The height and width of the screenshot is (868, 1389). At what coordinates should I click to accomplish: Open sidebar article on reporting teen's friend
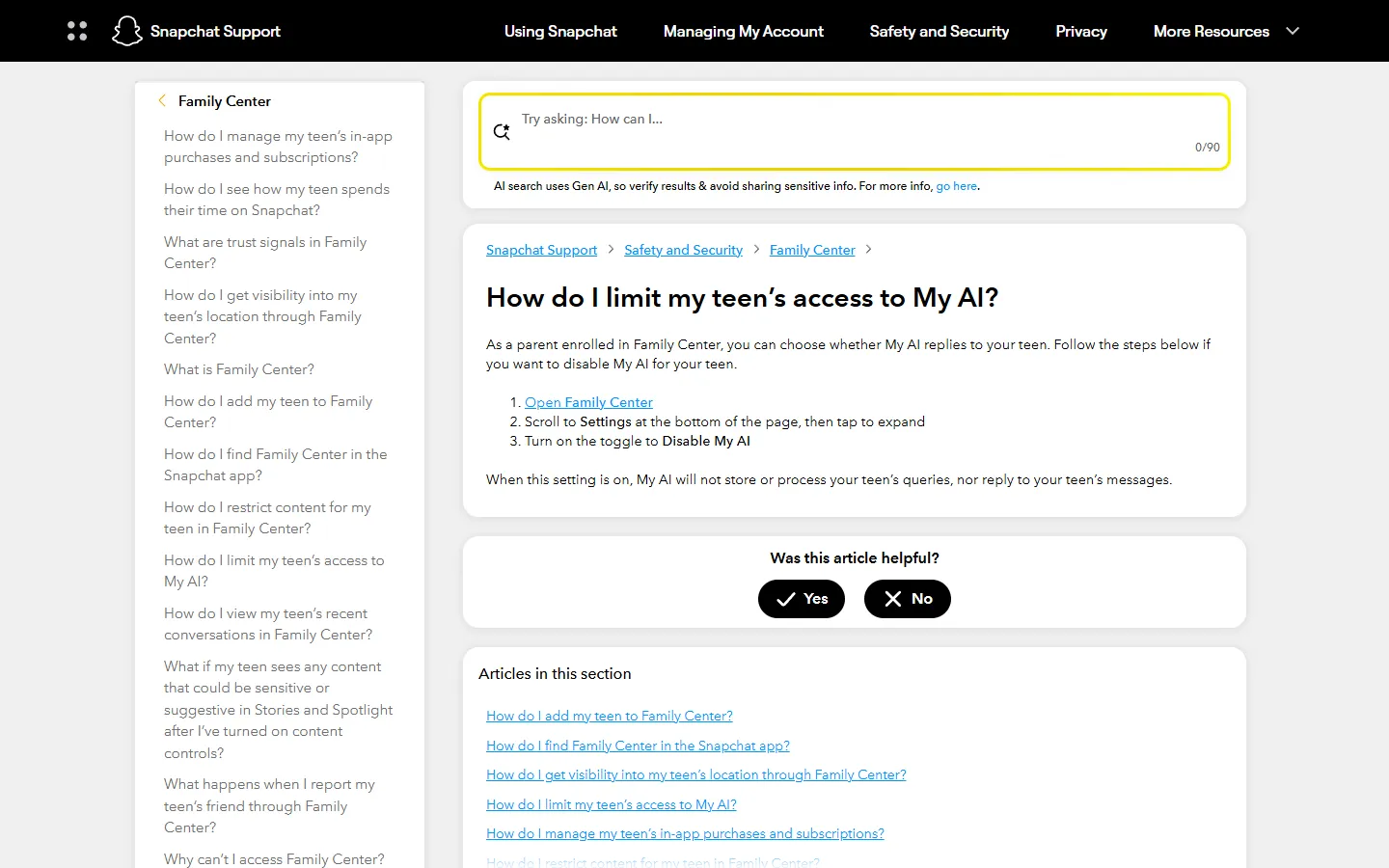[x=270, y=806]
